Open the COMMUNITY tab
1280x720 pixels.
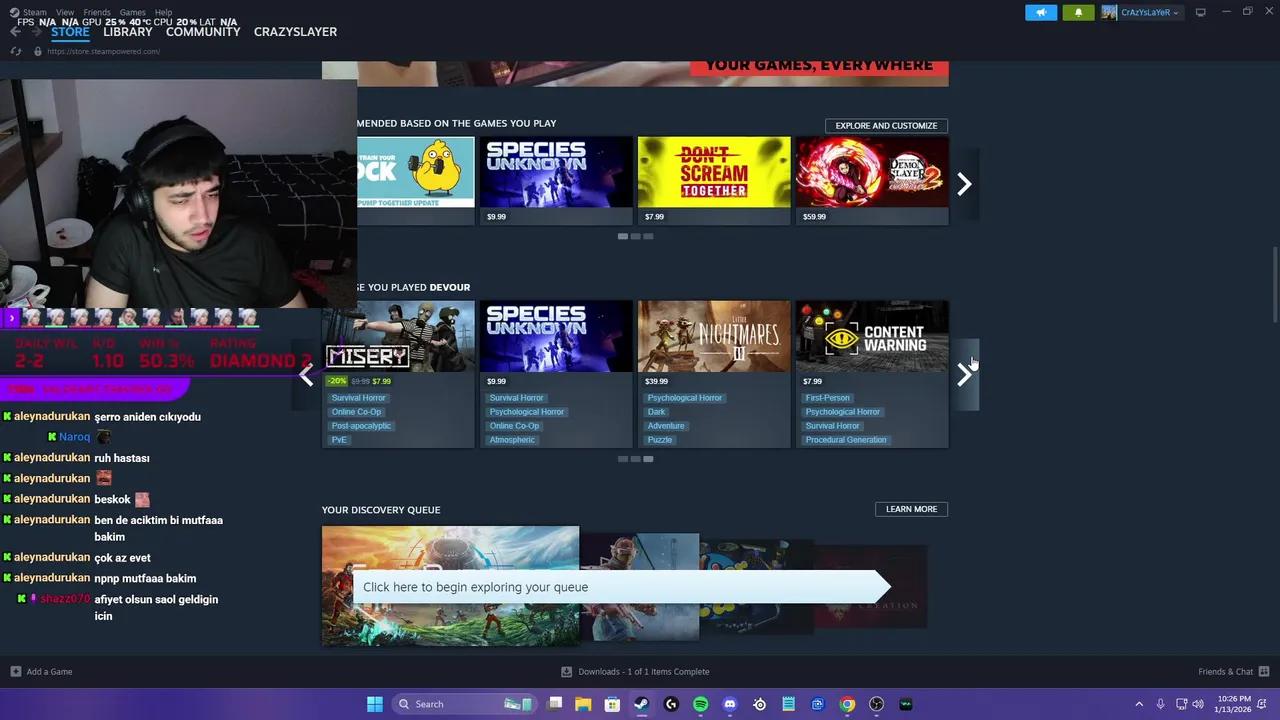pos(203,32)
